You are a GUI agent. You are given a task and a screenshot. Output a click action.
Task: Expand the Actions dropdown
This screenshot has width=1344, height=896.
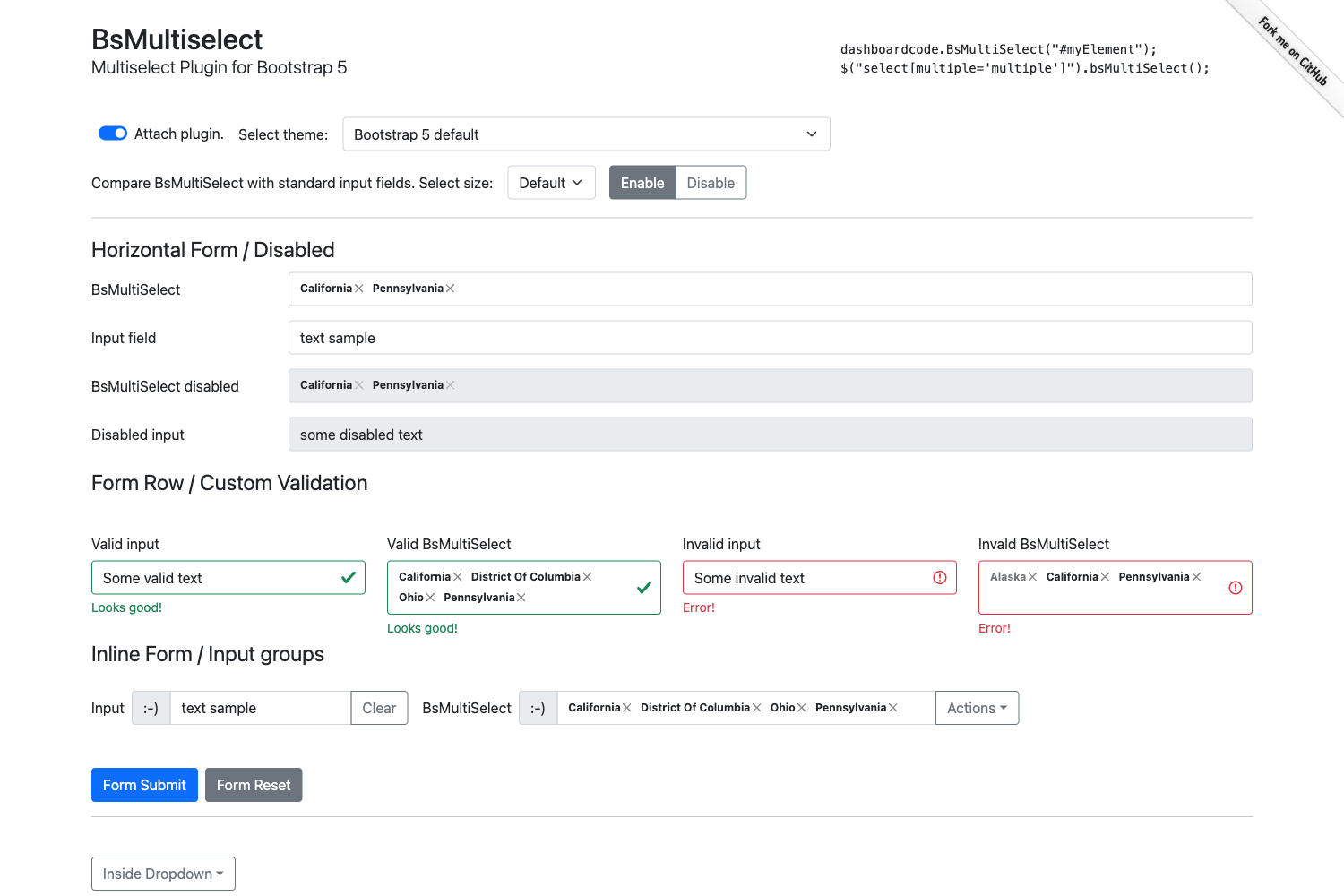tap(977, 707)
